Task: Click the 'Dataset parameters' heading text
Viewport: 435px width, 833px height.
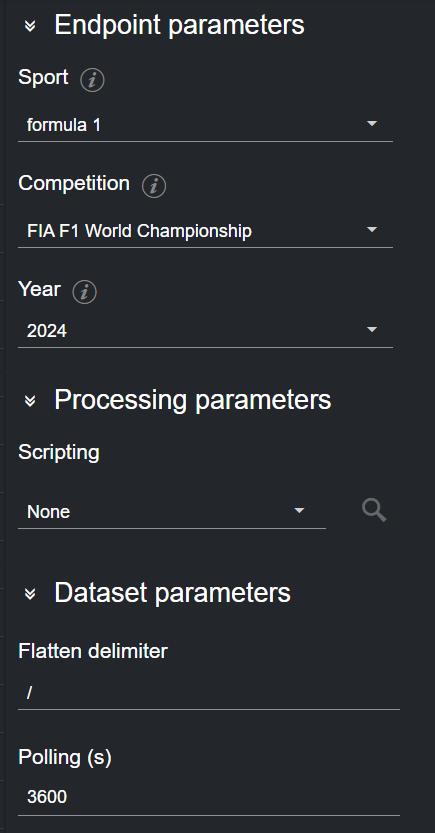Action: coord(173,592)
